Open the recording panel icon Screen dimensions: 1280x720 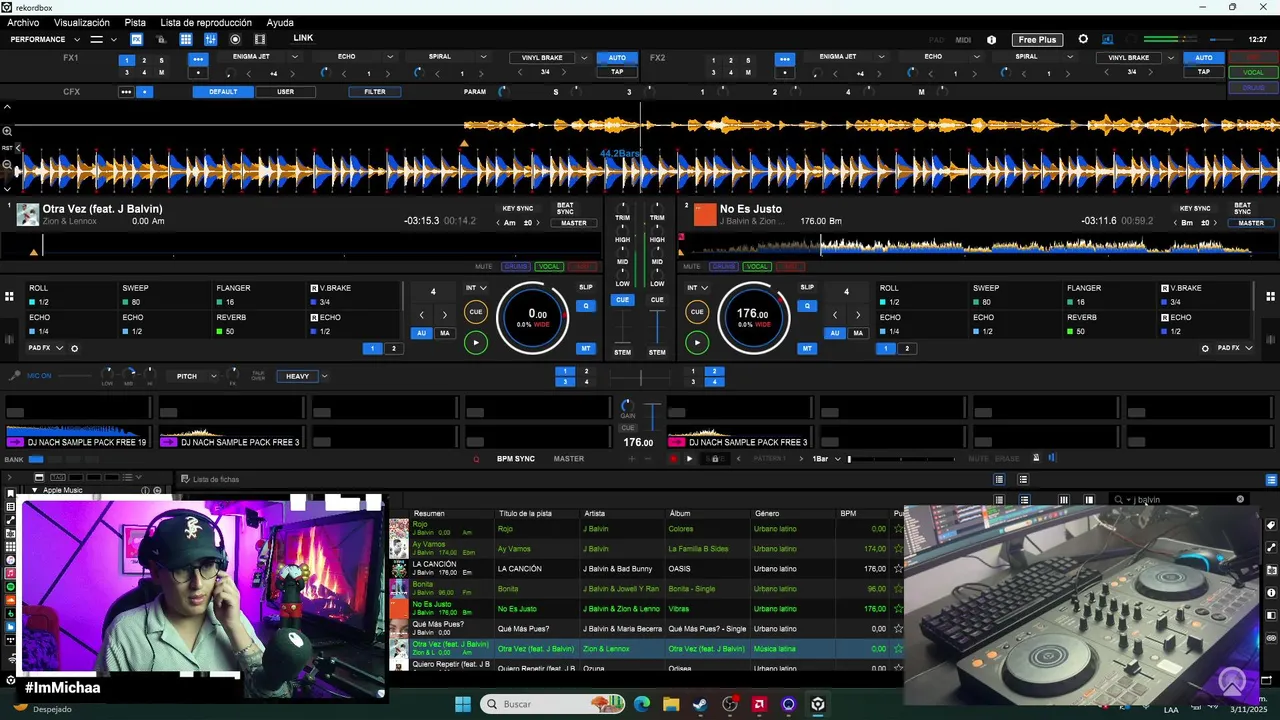click(235, 39)
